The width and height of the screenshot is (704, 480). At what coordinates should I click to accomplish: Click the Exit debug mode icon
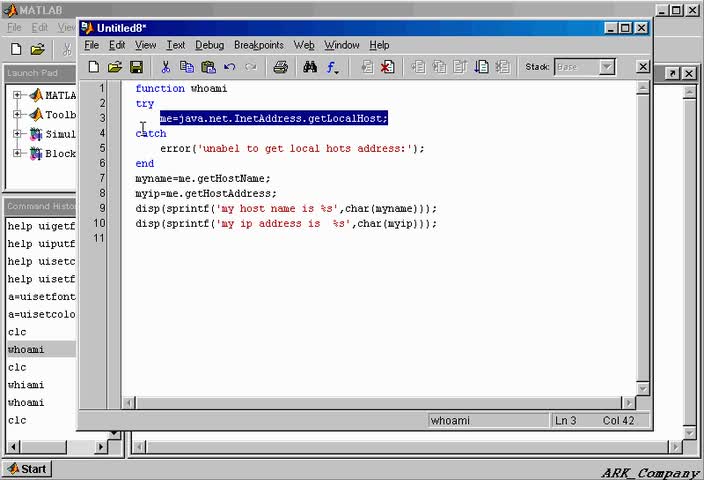click(x=502, y=67)
